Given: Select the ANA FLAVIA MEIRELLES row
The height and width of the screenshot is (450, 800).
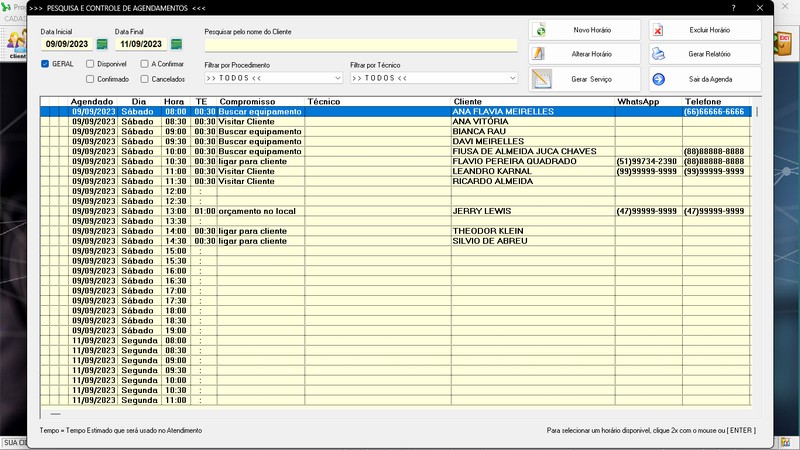Looking at the screenshot, I should 395,111.
